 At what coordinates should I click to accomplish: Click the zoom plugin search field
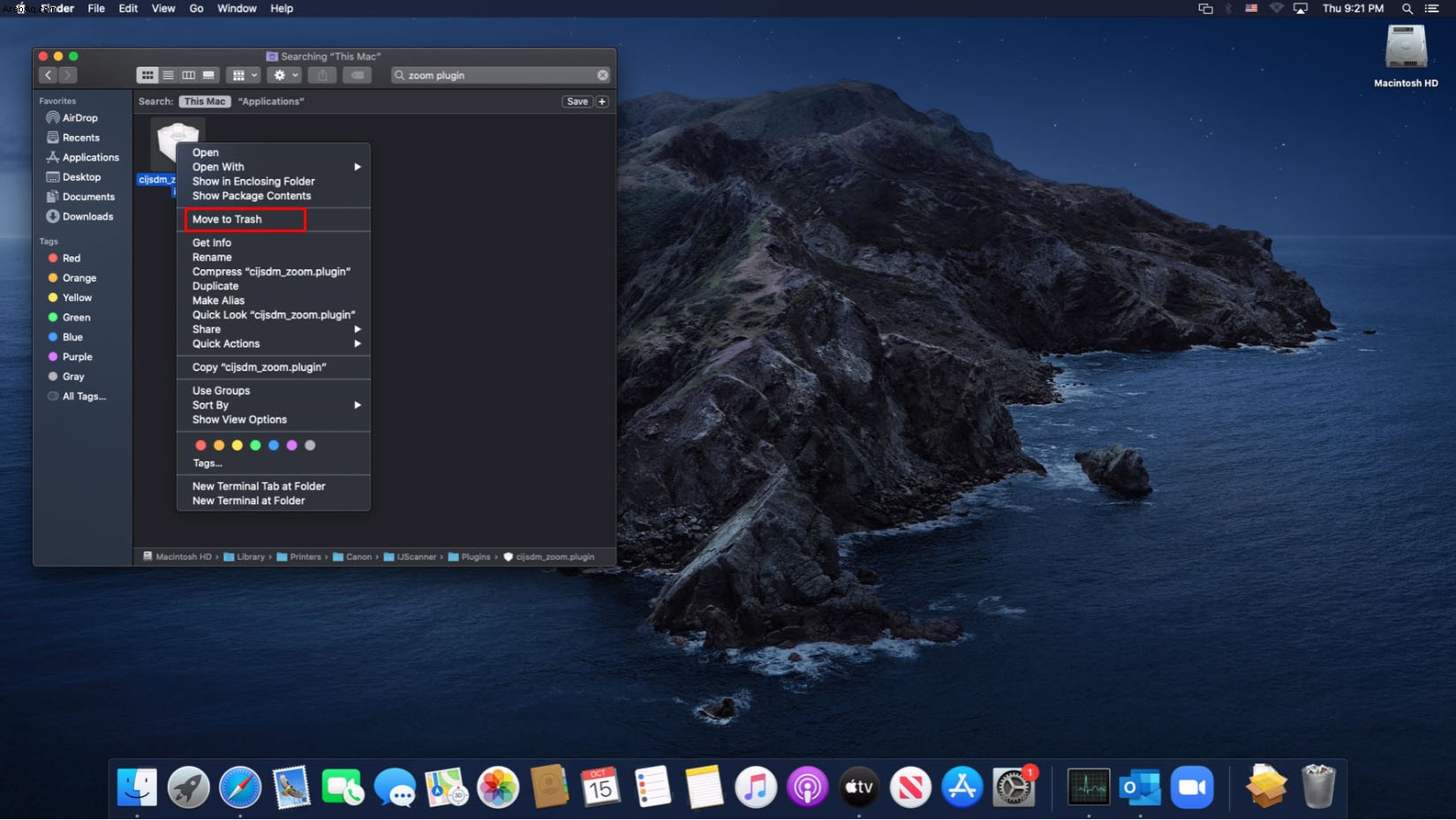pyautogui.click(x=500, y=75)
